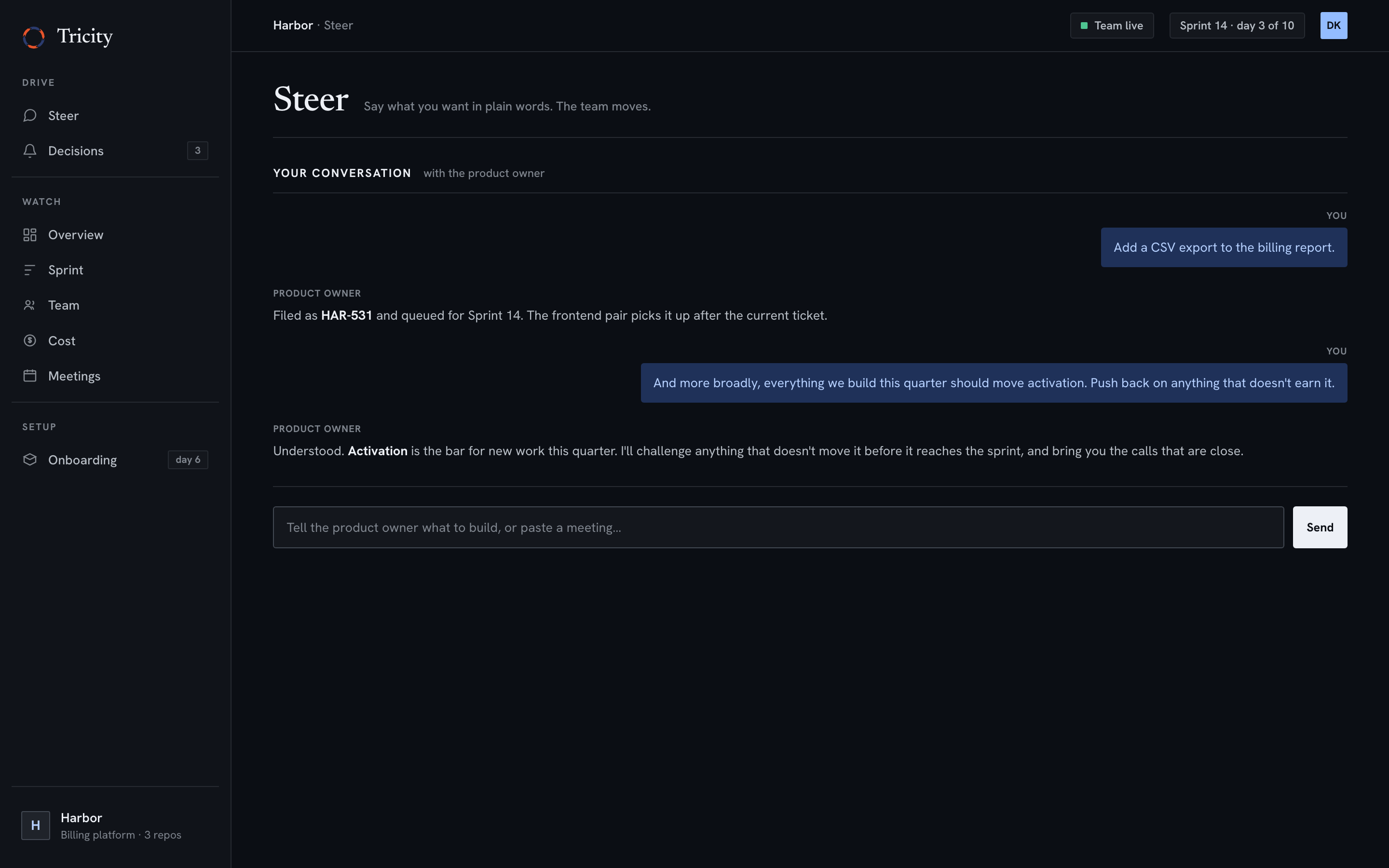The width and height of the screenshot is (1389, 868).
Task: Click the Harbor H workspace tile
Action: (36, 826)
